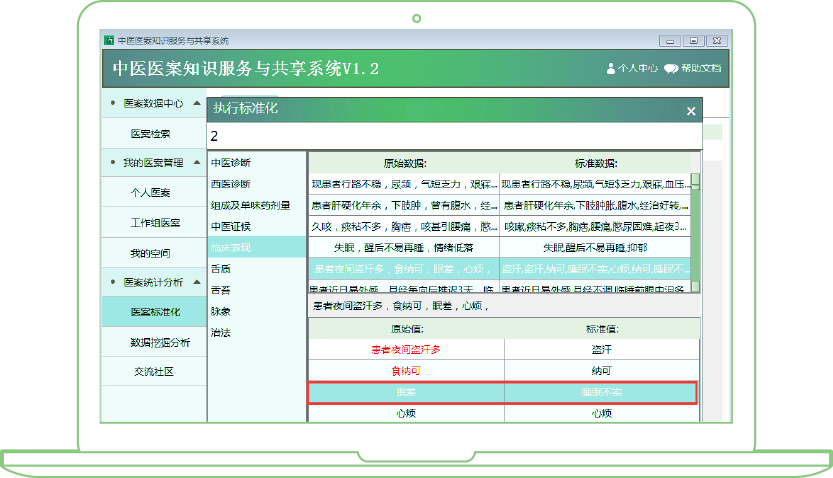Select 治法 in the category list
833x478 pixels.
(x=220, y=332)
